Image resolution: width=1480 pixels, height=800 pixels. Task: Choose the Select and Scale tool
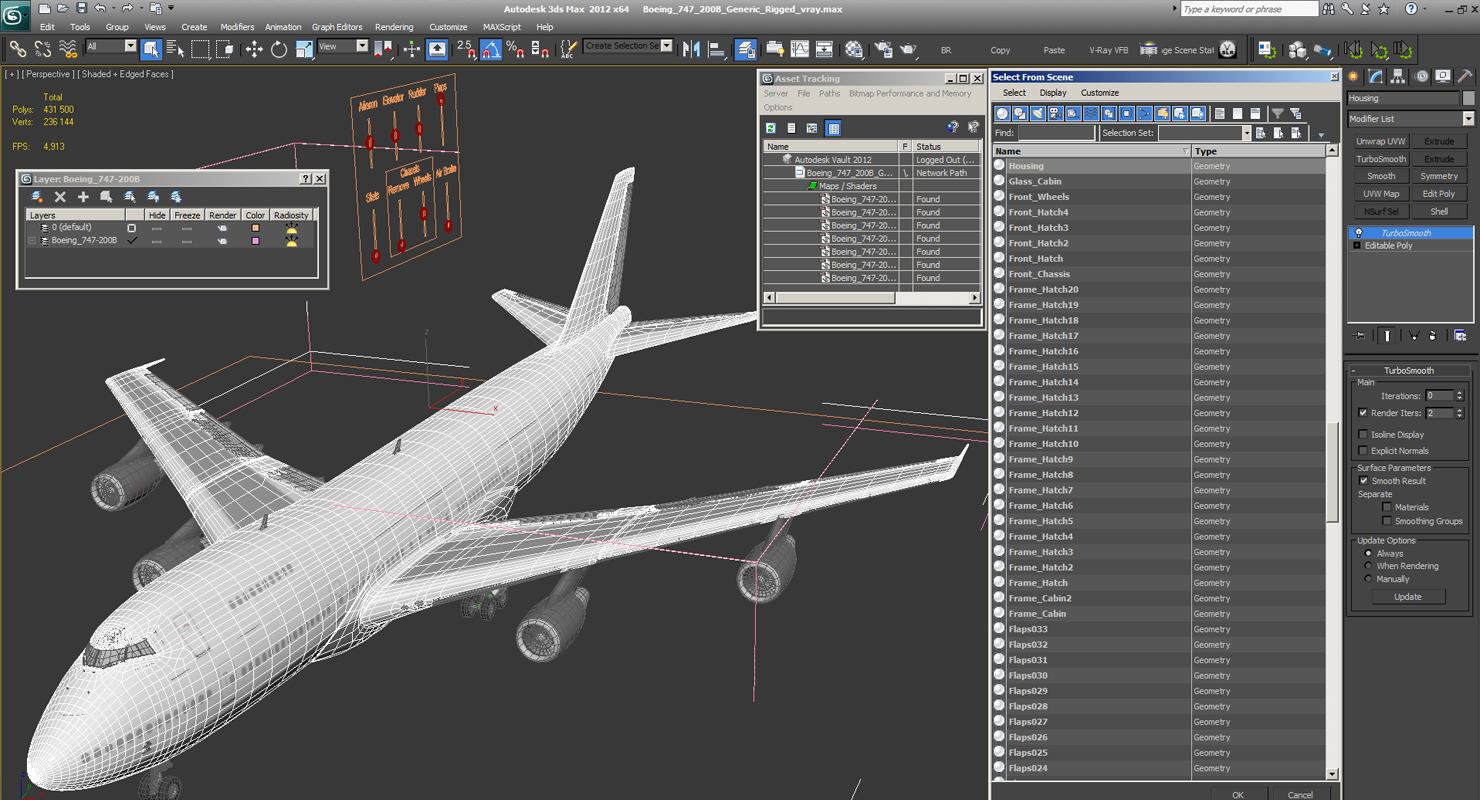coord(304,48)
